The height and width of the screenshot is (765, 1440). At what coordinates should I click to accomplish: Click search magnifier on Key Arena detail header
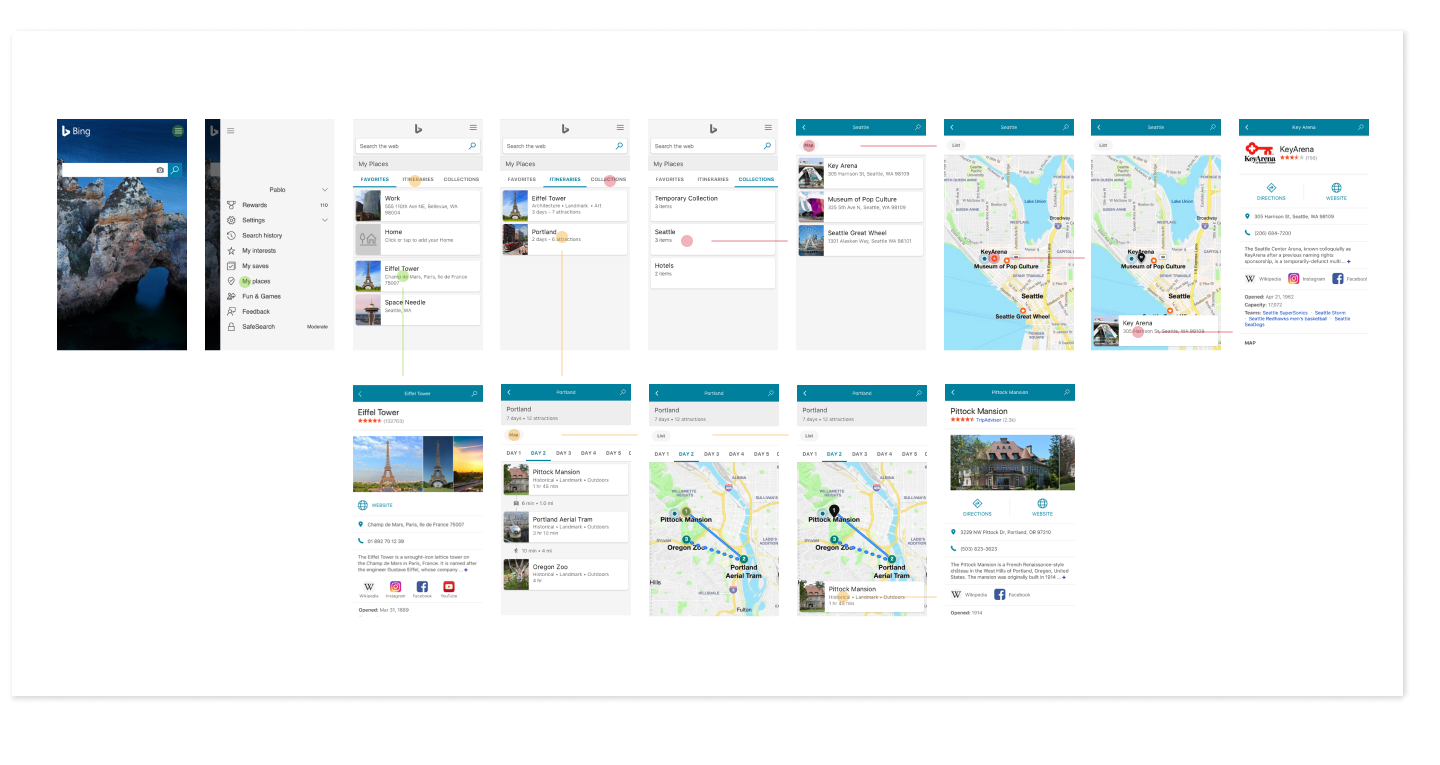[x=1360, y=127]
